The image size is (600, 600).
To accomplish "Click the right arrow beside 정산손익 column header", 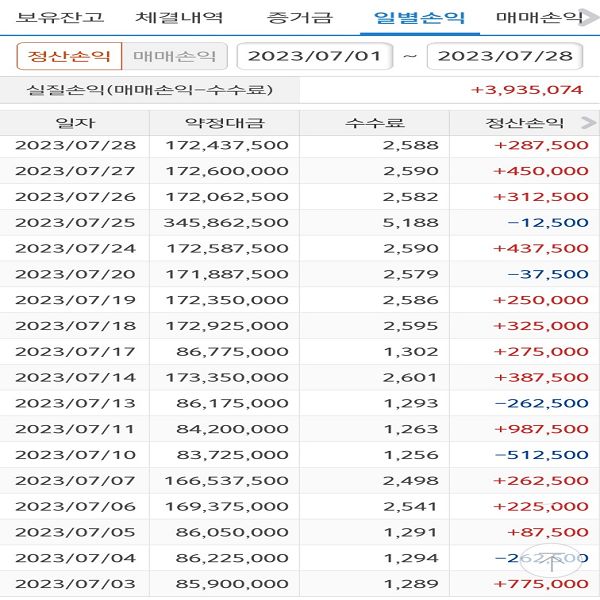I will click(588, 124).
